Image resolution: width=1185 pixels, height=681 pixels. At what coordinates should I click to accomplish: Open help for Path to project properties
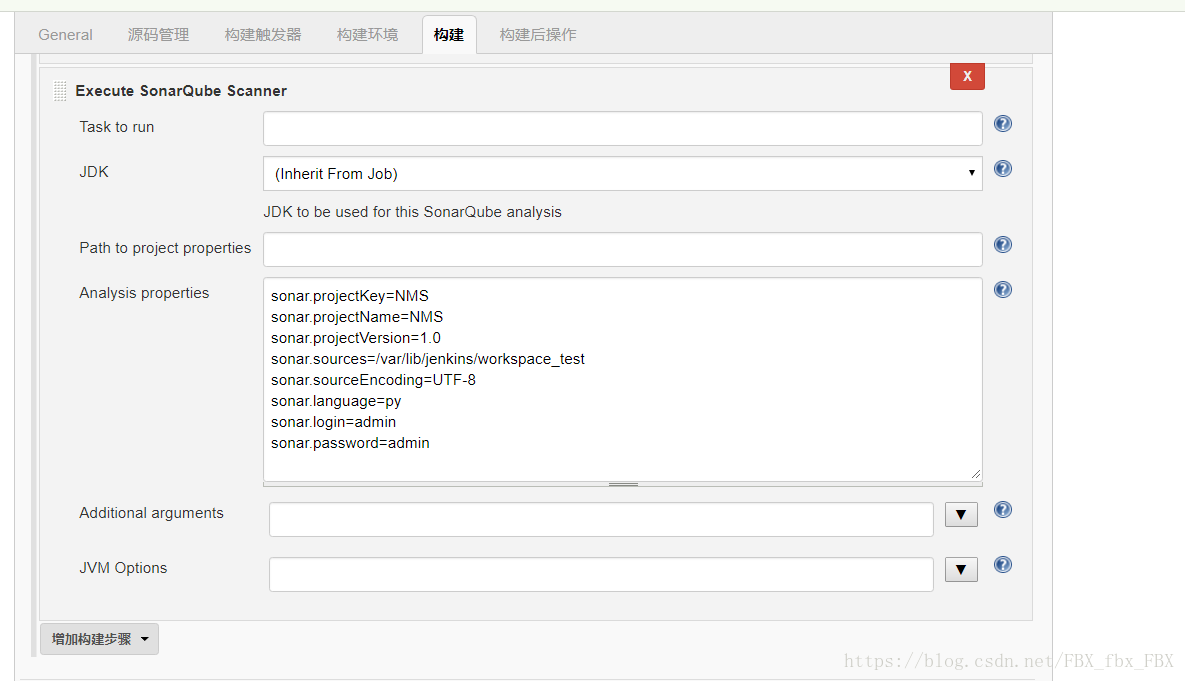coord(1003,245)
